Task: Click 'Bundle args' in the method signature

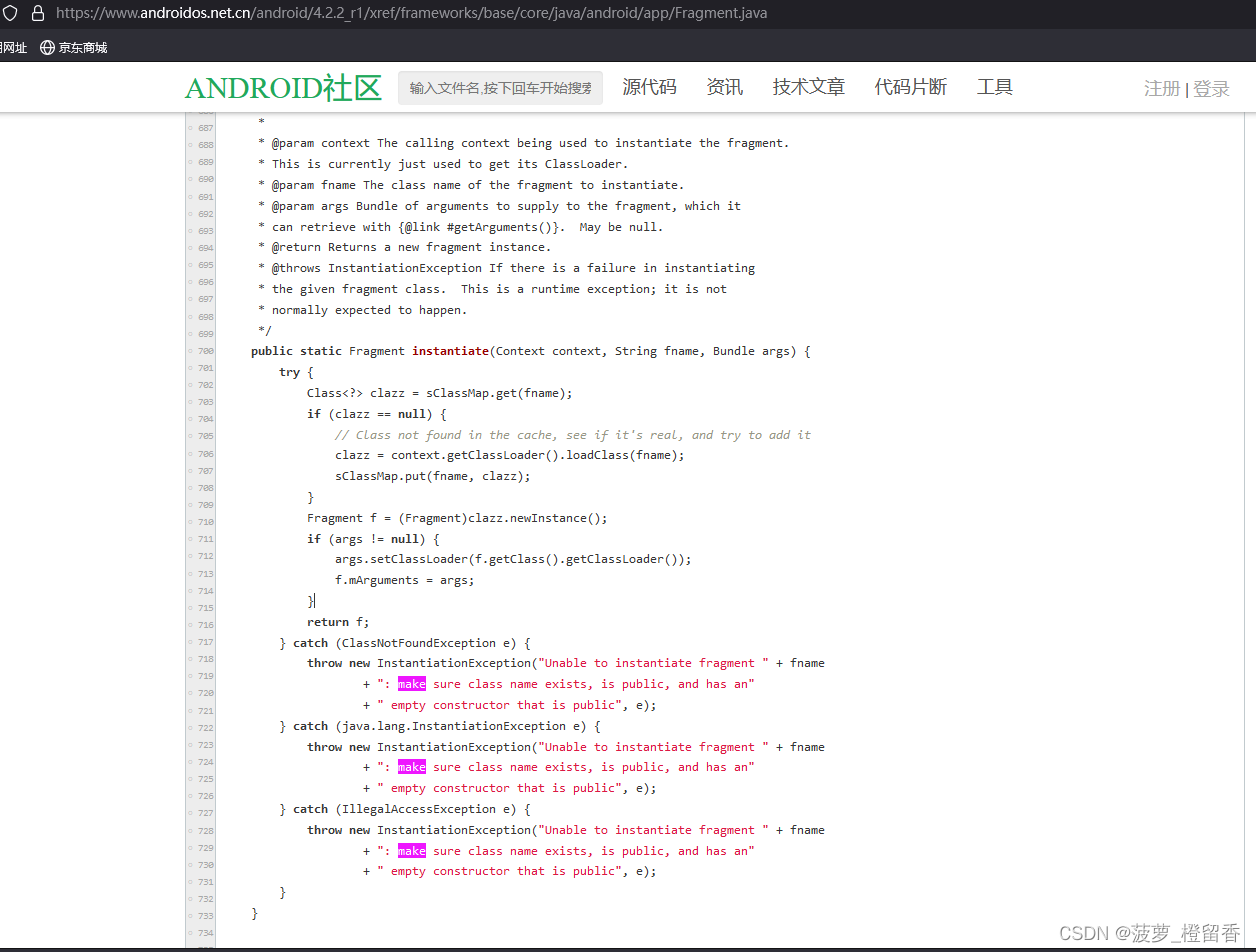Action: 751,351
